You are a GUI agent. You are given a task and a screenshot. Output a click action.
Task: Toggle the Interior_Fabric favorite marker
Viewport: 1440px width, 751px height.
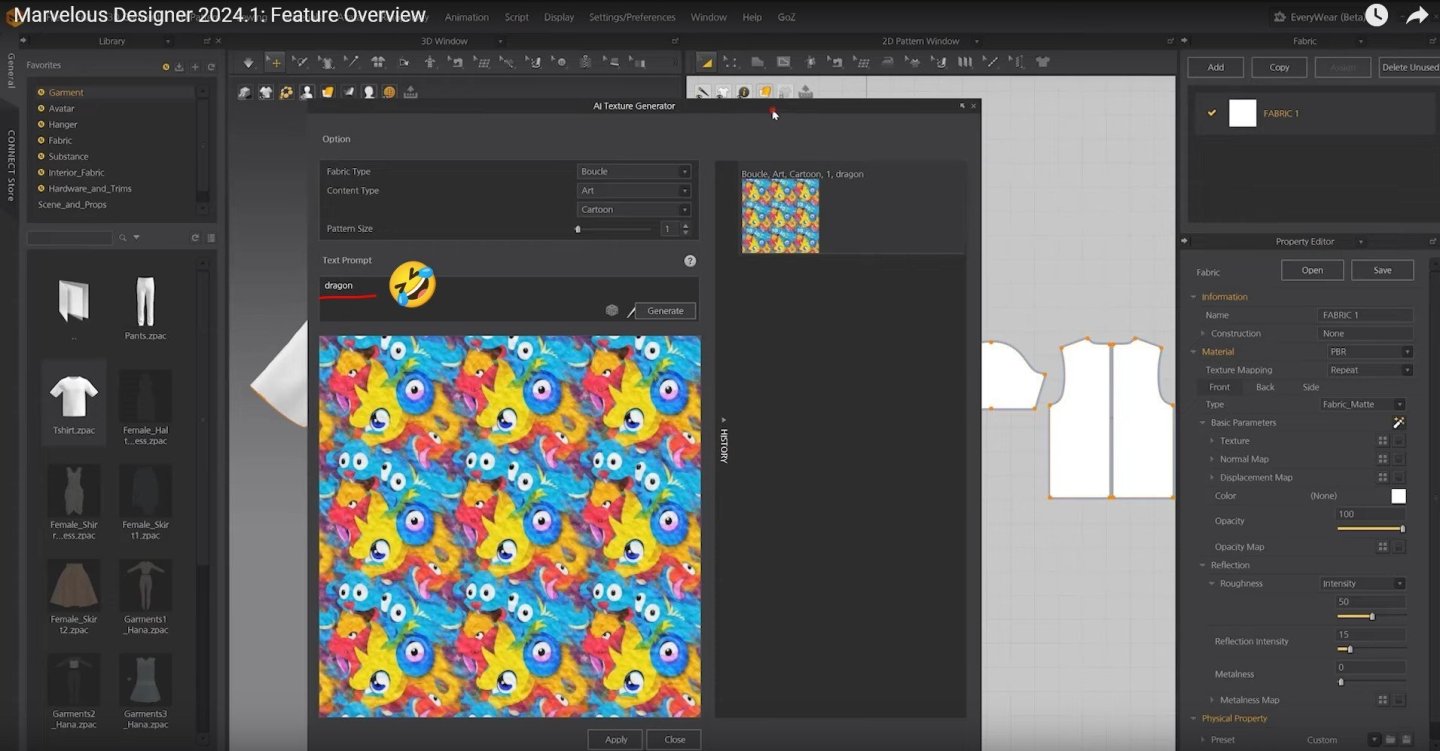[41, 172]
